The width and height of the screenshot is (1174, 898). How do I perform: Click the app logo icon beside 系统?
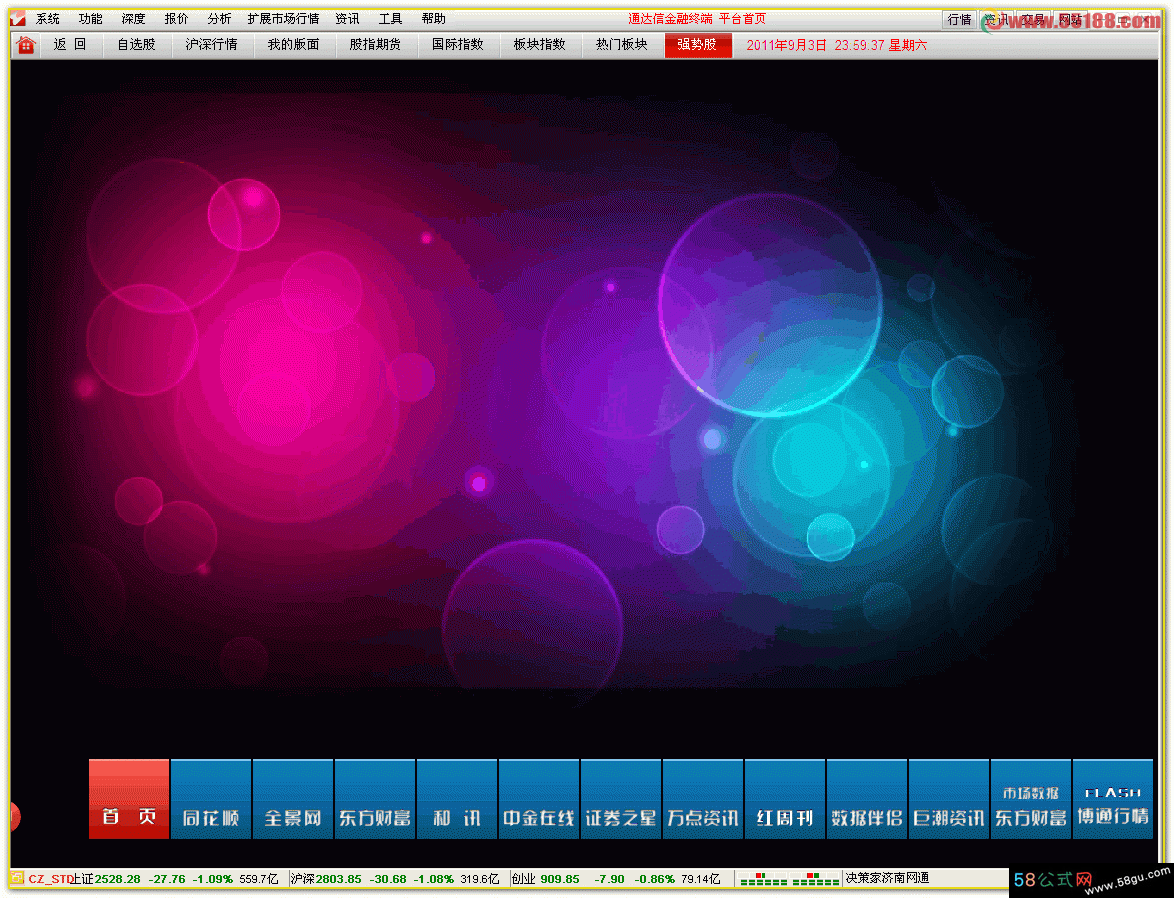click(17, 19)
